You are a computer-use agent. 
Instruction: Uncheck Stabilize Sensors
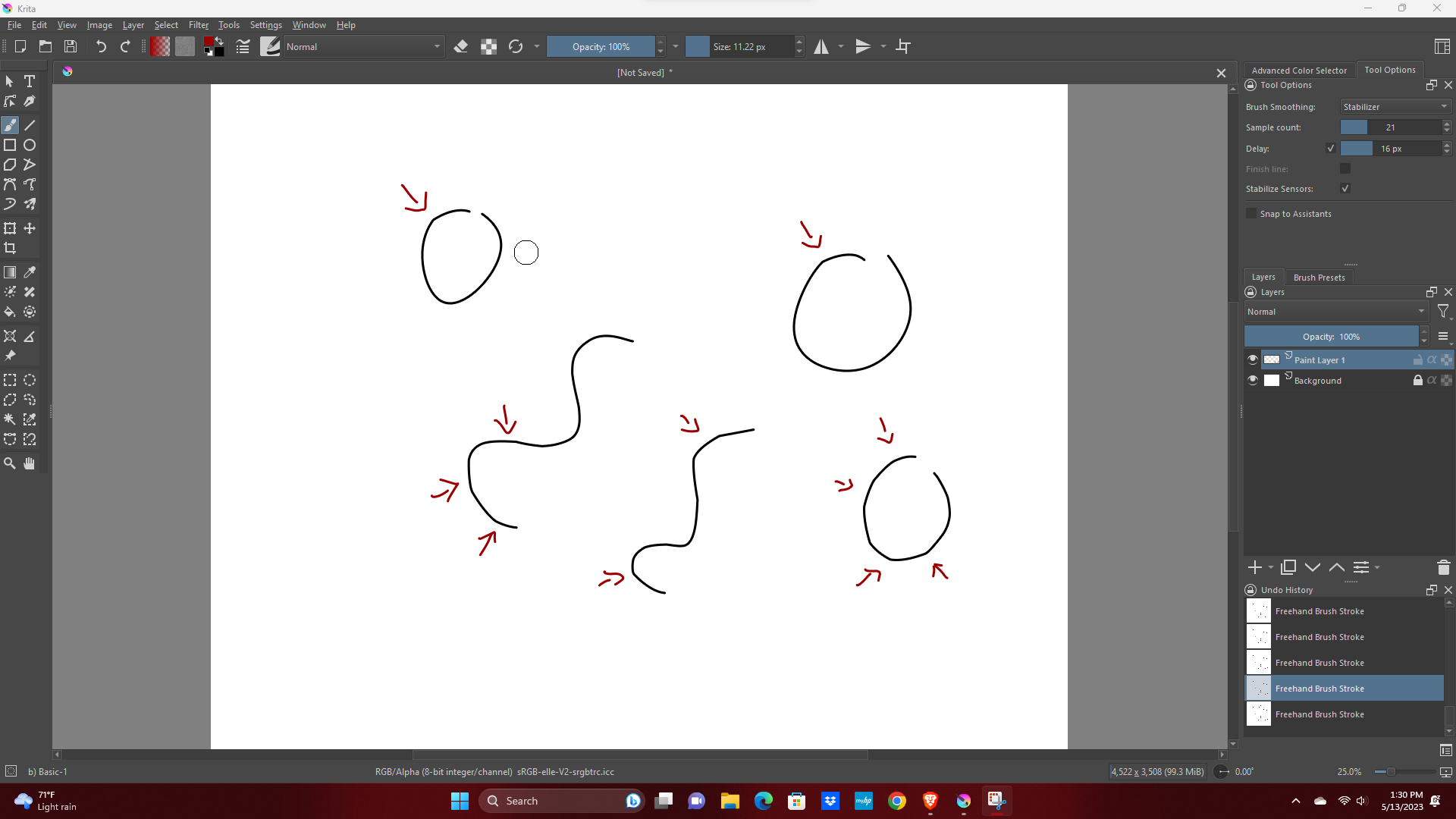coord(1346,188)
